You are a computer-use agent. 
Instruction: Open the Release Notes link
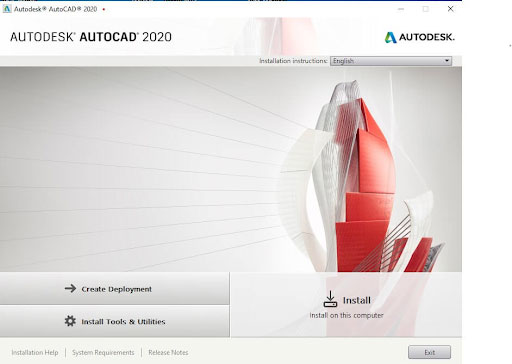click(168, 352)
